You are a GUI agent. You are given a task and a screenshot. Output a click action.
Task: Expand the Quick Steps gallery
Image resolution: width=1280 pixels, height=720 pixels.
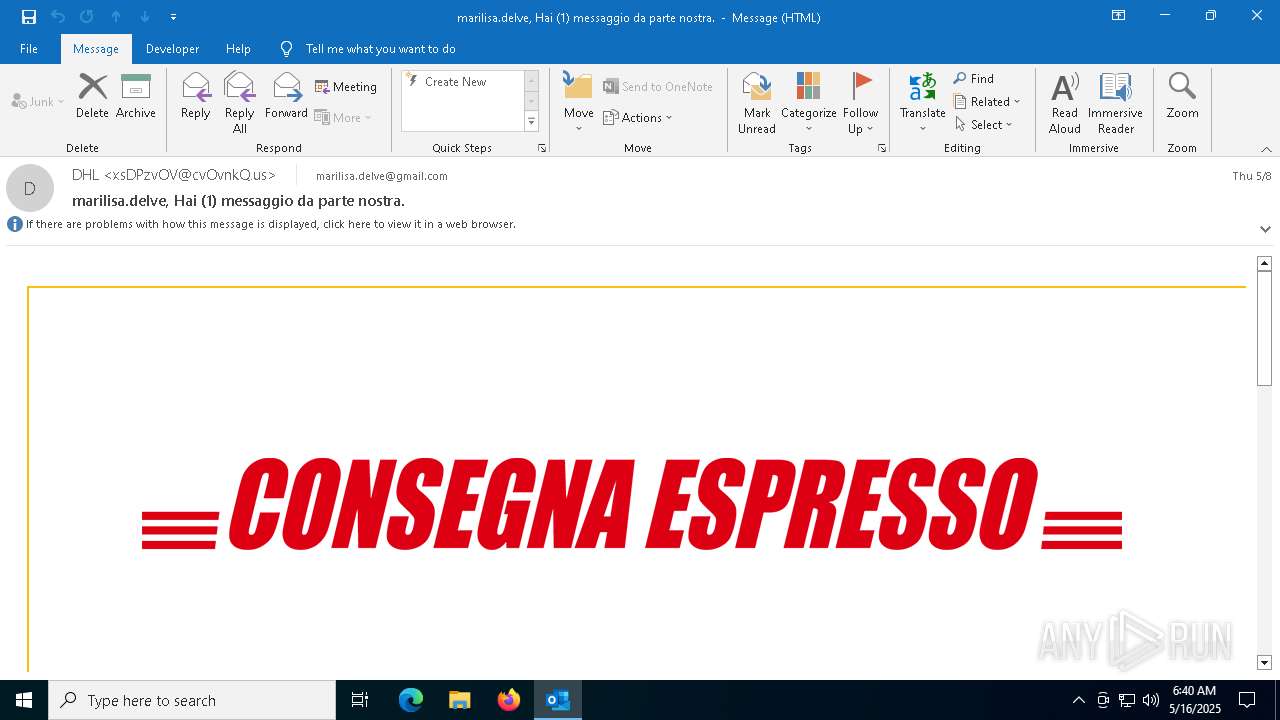pyautogui.click(x=531, y=122)
